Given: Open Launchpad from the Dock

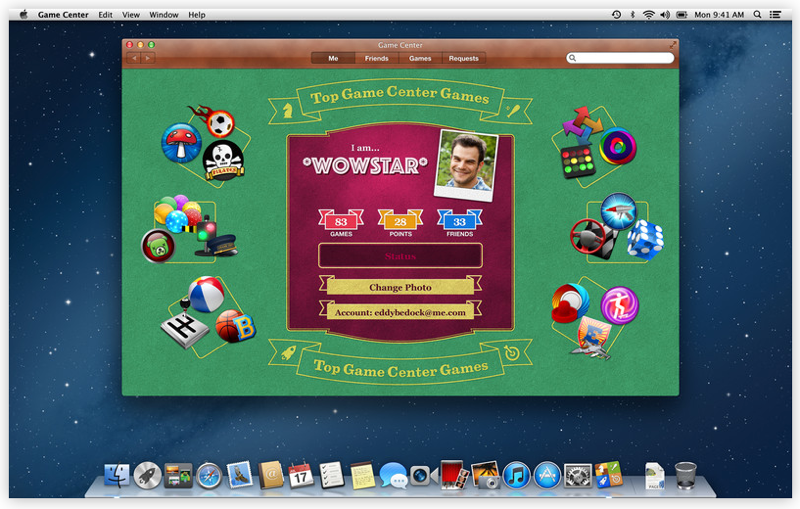Looking at the screenshot, I should click(147, 475).
